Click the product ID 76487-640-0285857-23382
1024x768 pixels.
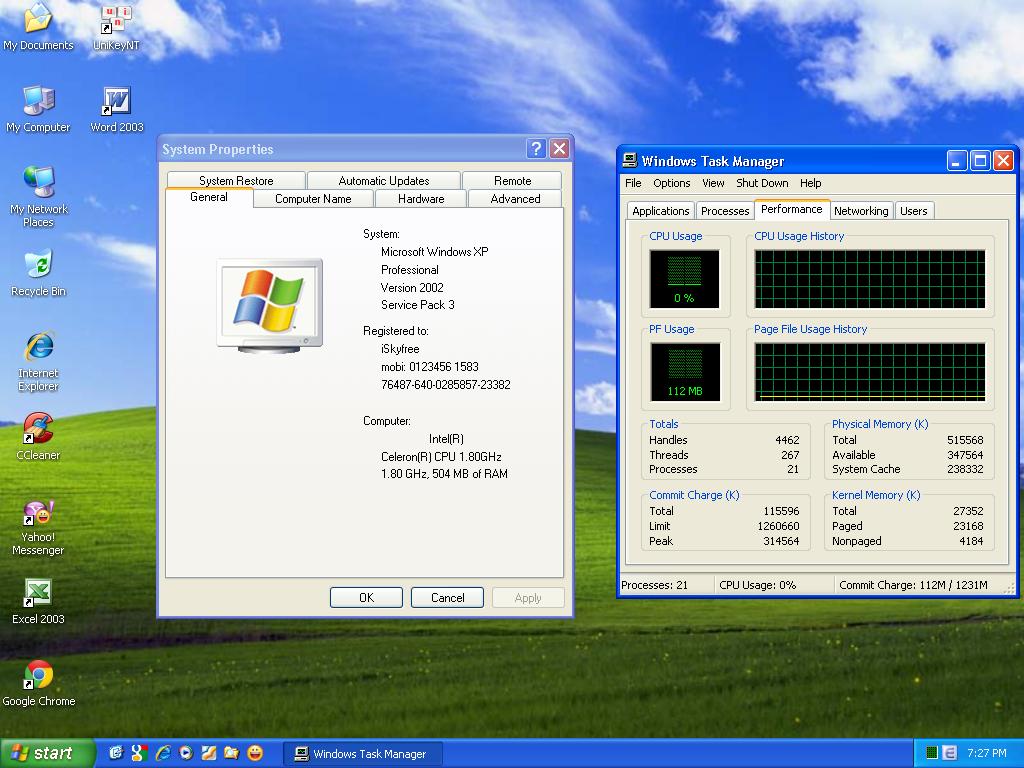445,385
